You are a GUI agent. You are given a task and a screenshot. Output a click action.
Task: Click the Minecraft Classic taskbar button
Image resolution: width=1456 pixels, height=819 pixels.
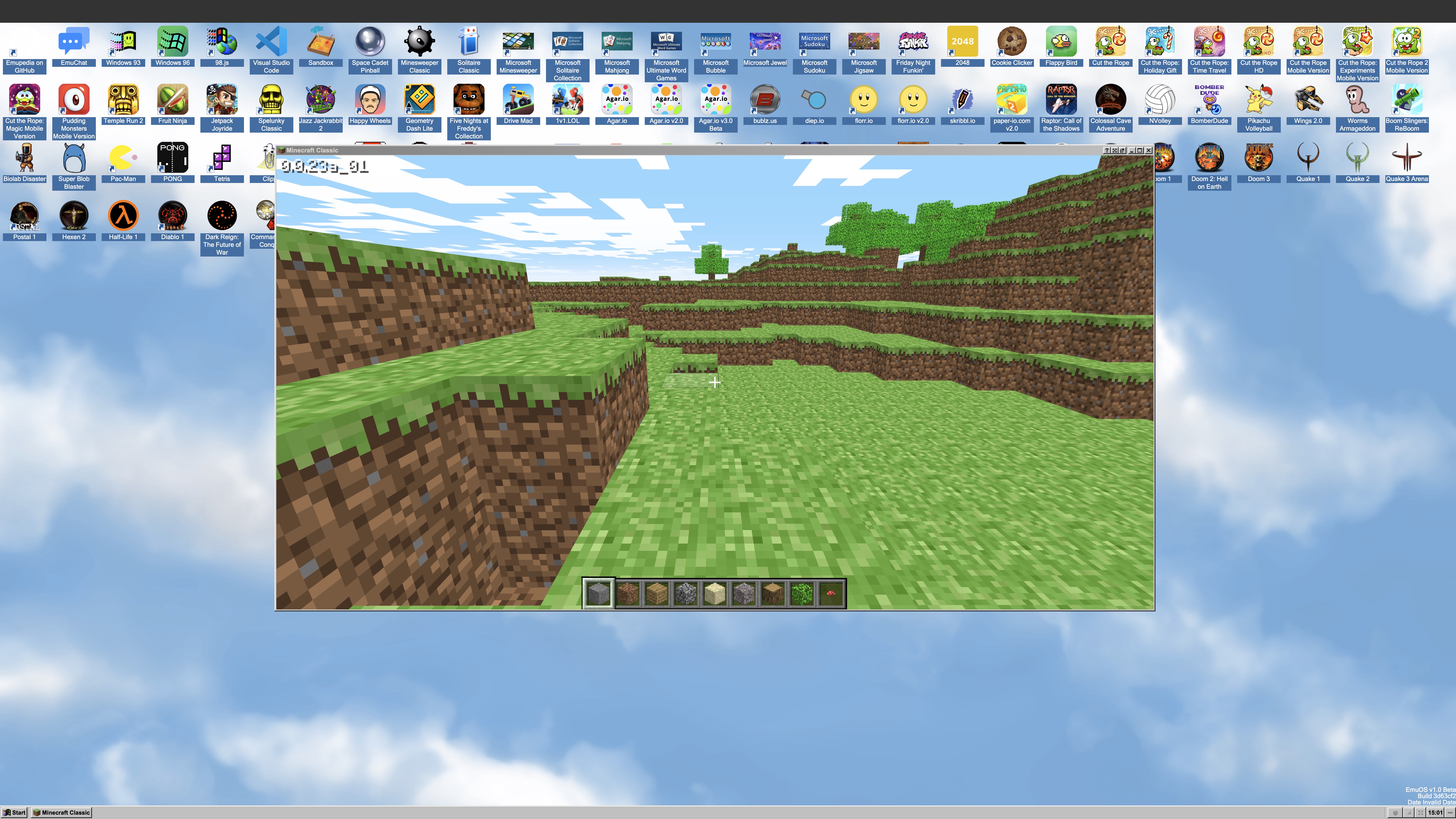point(62,813)
